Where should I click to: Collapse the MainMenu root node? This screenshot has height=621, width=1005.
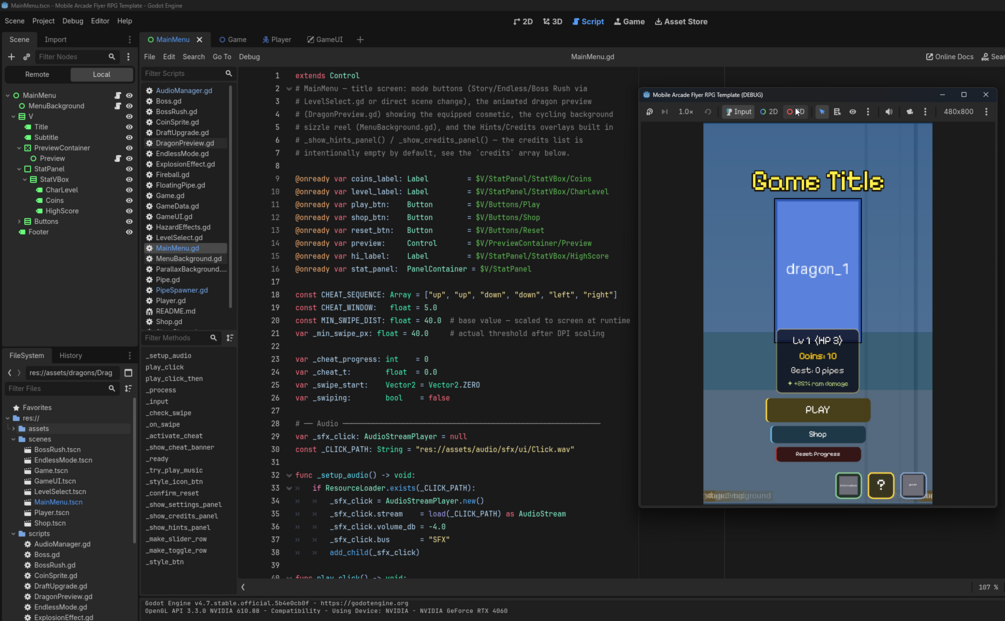coord(8,95)
